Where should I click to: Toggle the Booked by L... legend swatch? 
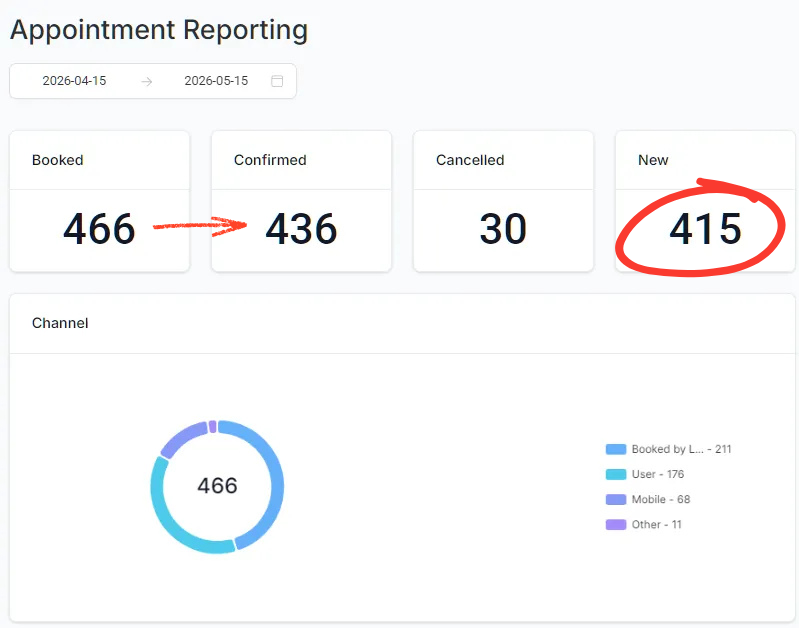pos(616,449)
